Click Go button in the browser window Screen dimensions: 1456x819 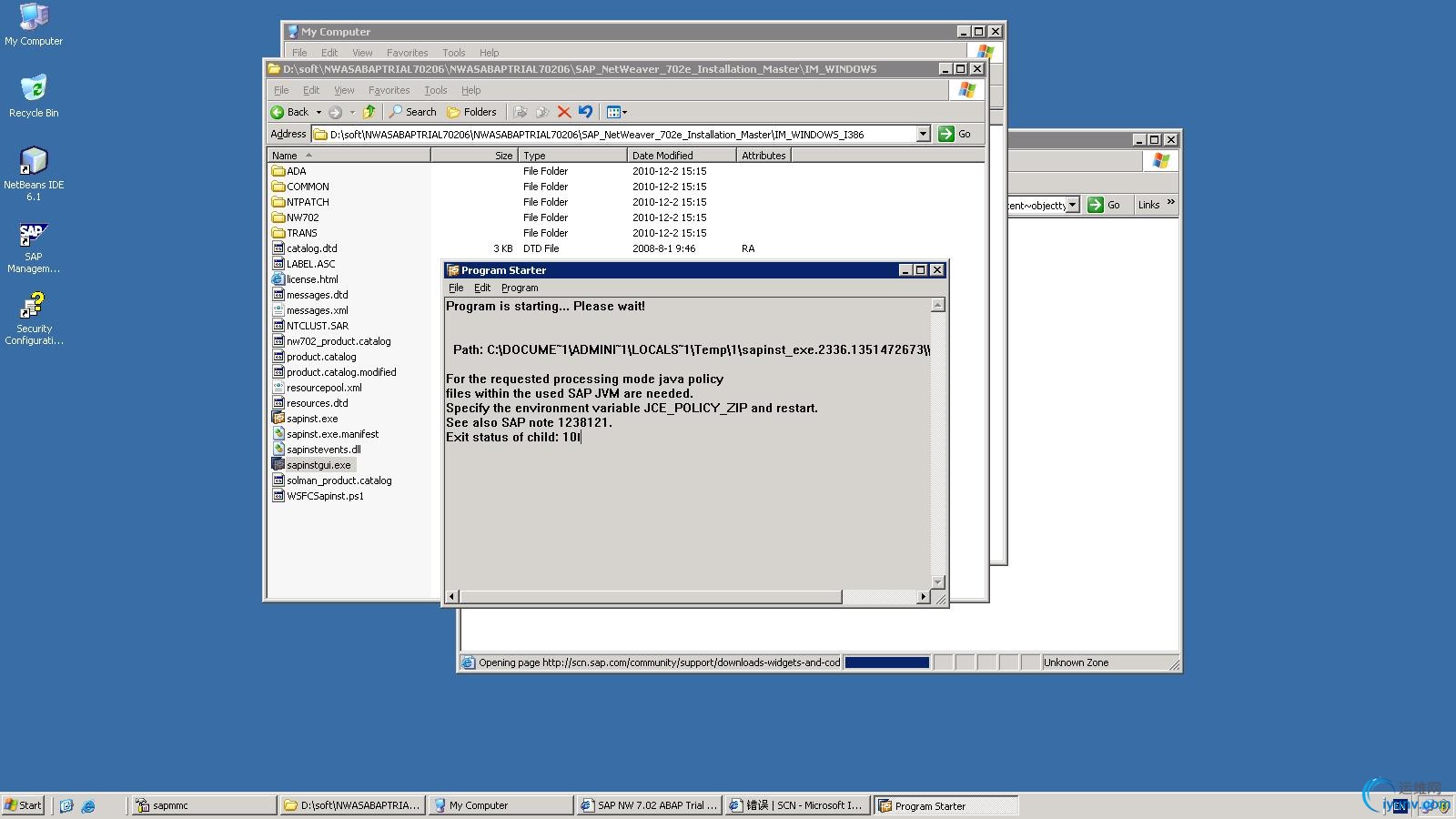[x=1105, y=205]
